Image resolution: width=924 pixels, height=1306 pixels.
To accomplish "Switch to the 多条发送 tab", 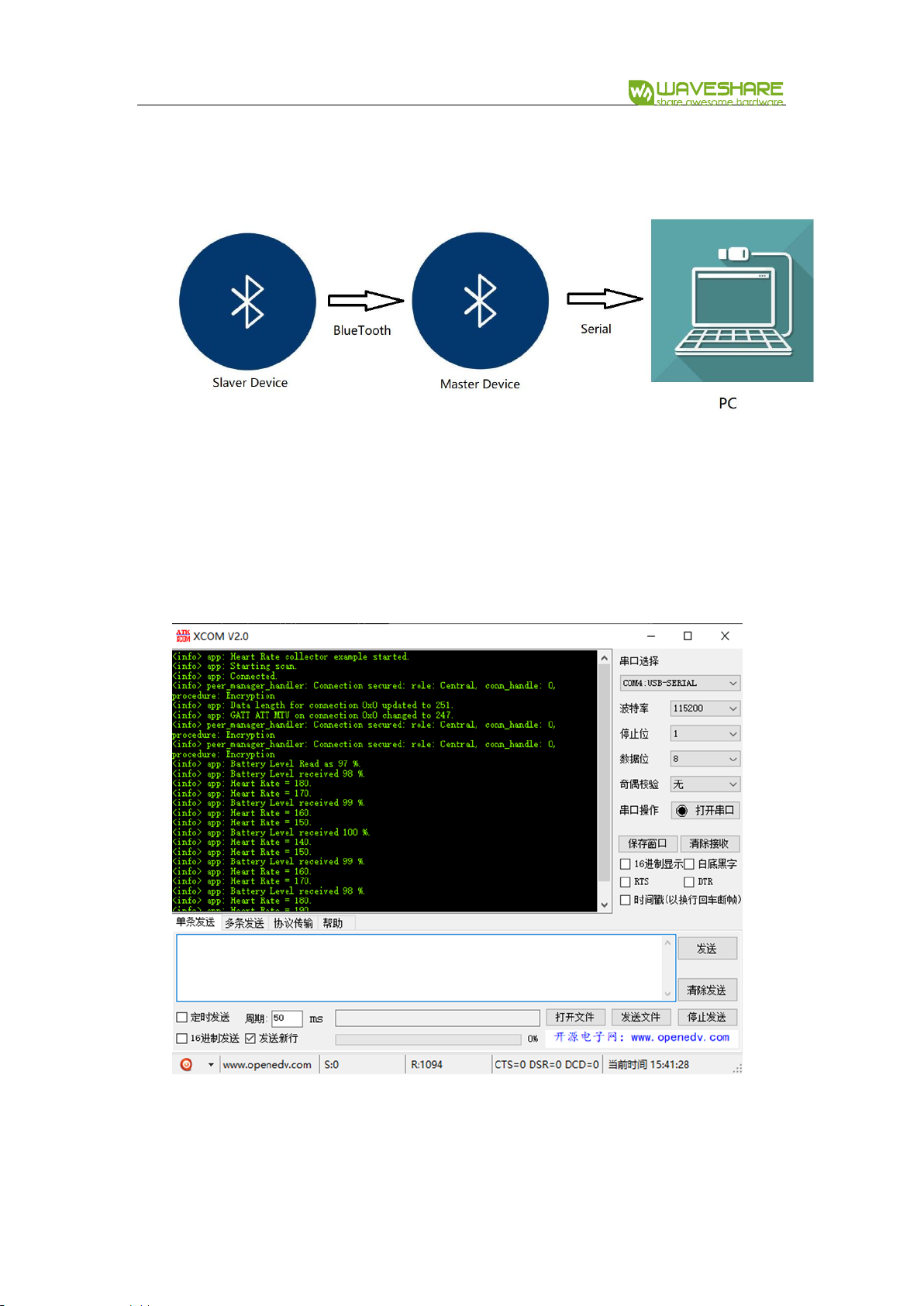I will coord(244,923).
